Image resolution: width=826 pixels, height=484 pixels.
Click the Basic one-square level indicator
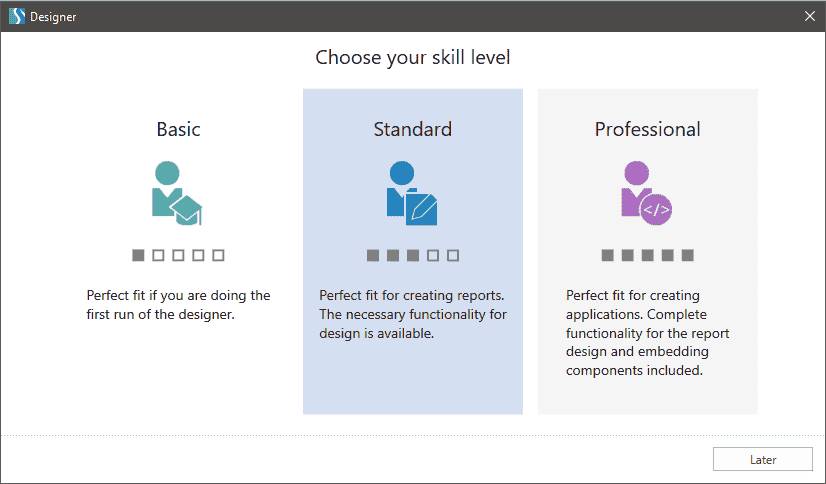tap(178, 255)
